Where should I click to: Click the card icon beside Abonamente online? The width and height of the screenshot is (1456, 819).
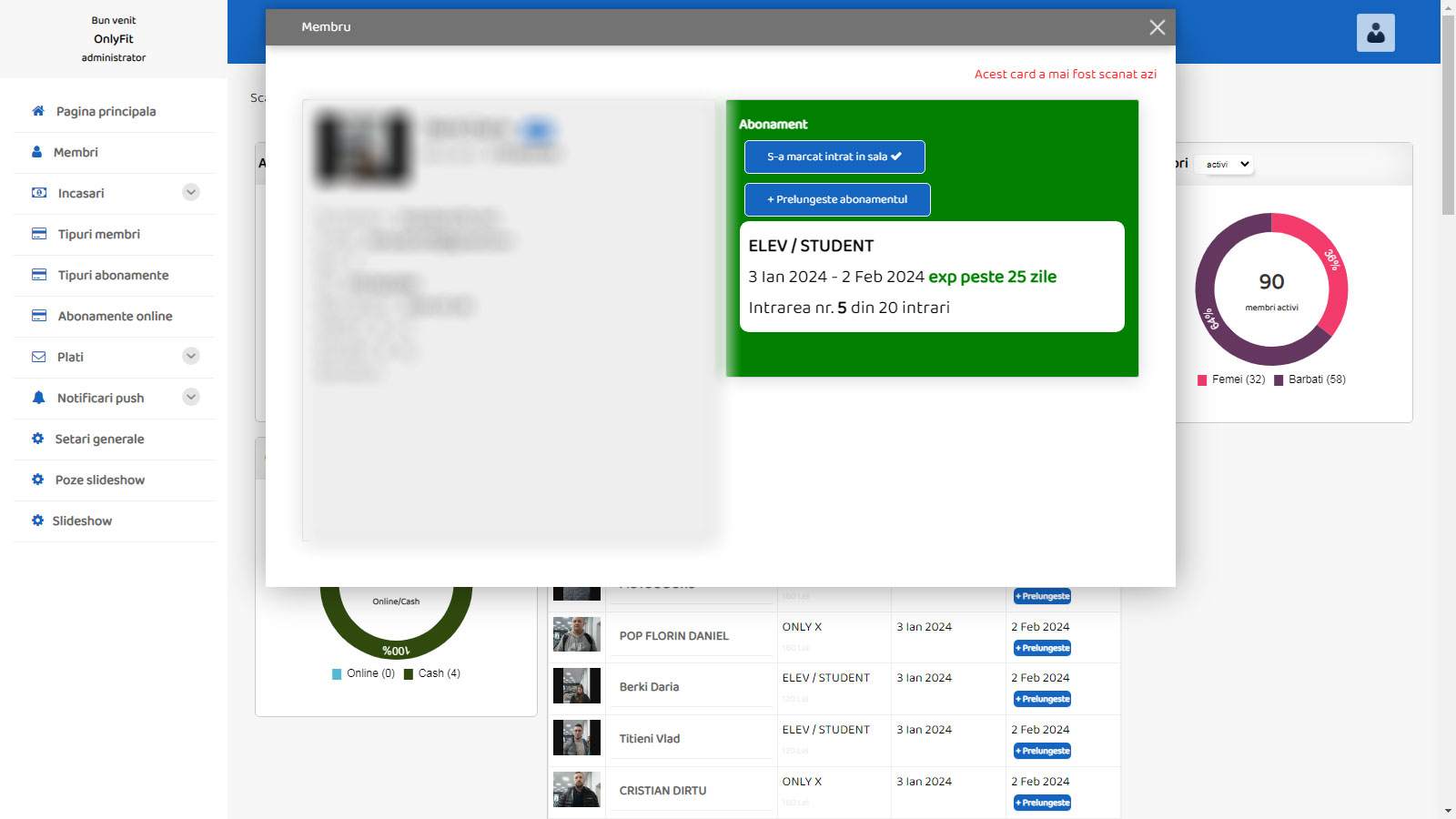(39, 316)
